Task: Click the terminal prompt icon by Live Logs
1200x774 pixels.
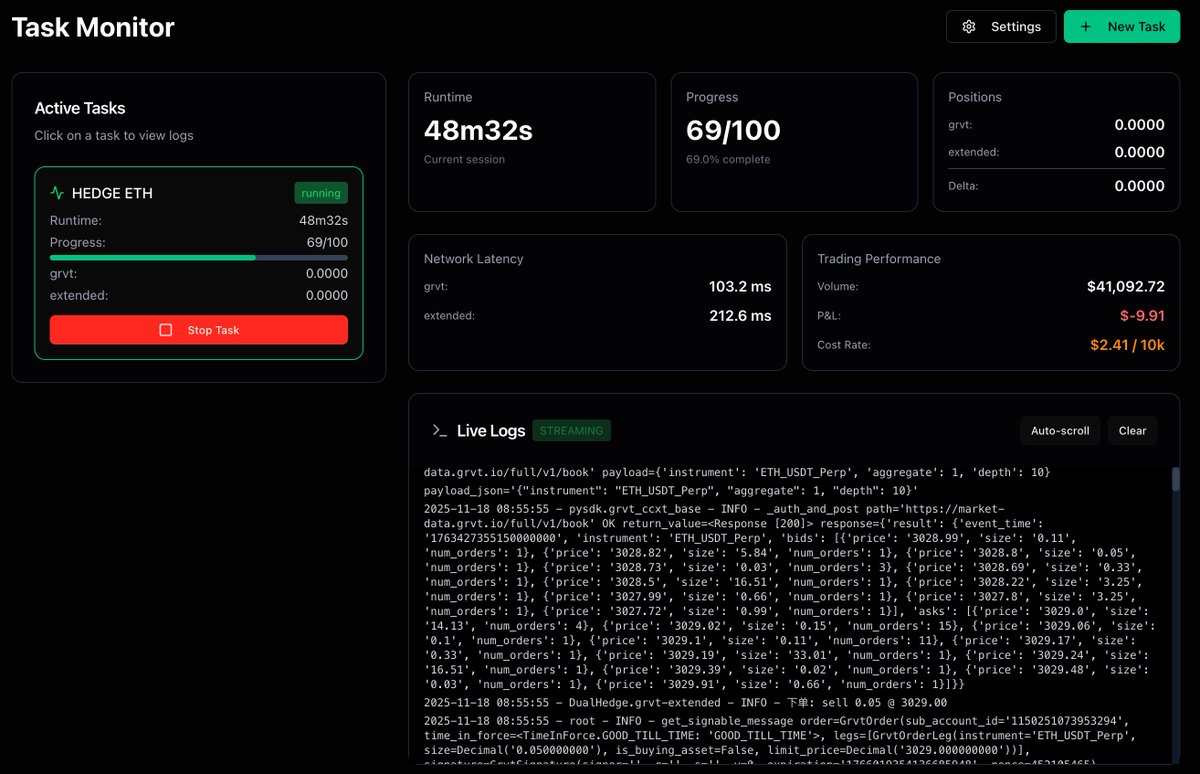Action: pyautogui.click(x=439, y=431)
